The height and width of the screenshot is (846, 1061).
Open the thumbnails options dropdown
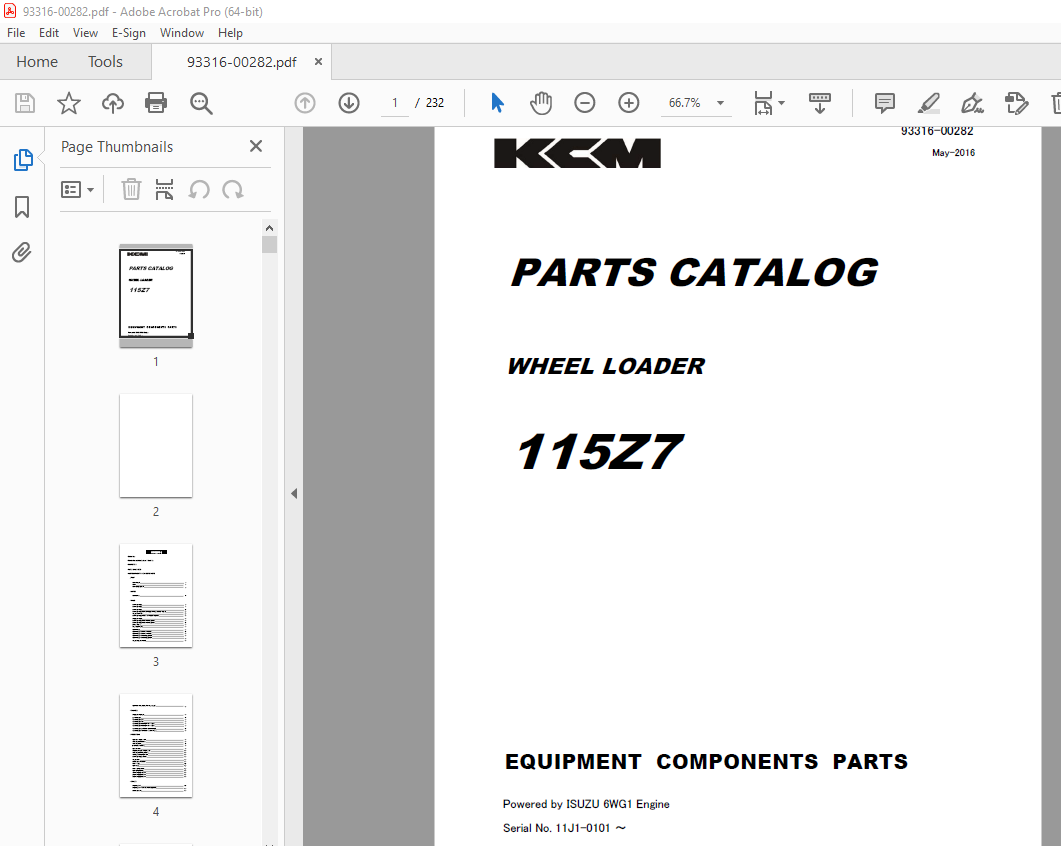click(x=77, y=190)
